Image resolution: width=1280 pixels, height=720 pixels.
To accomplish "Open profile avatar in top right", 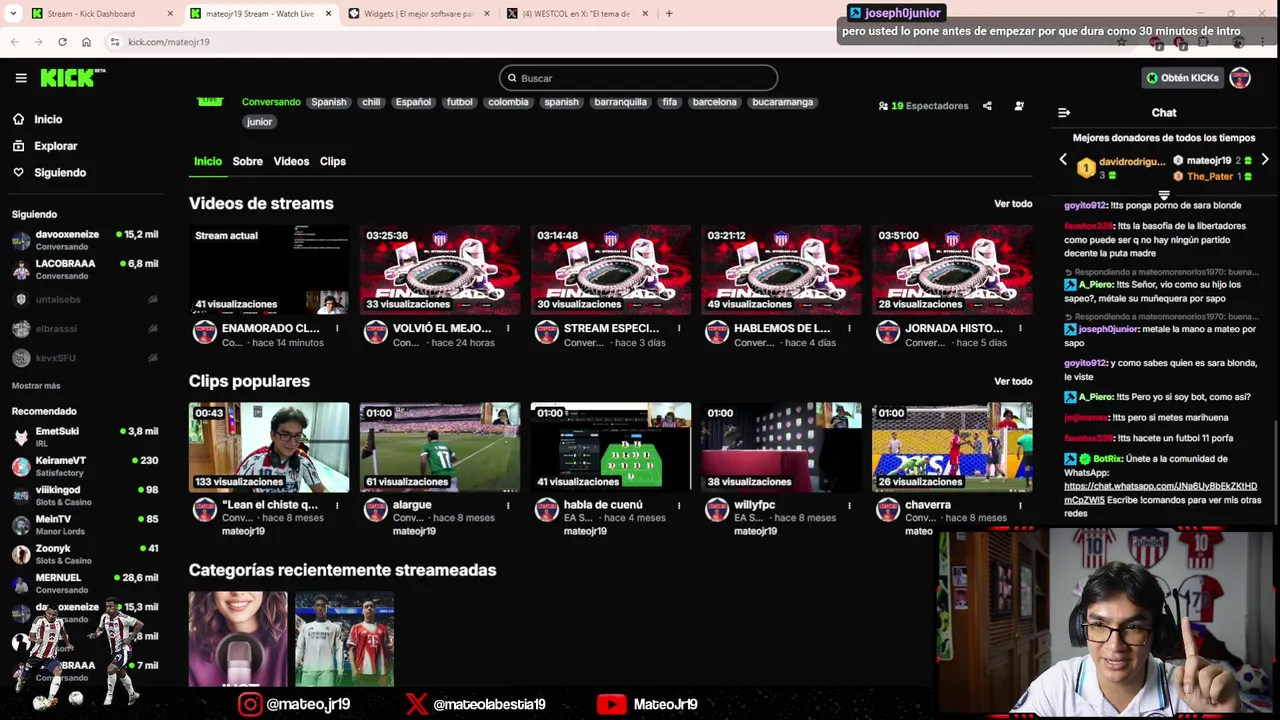I will click(x=1240, y=78).
